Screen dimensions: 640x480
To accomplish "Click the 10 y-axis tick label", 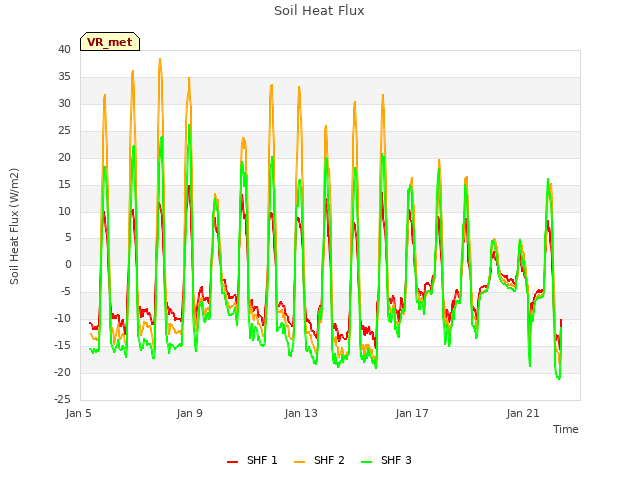I will [64, 211].
